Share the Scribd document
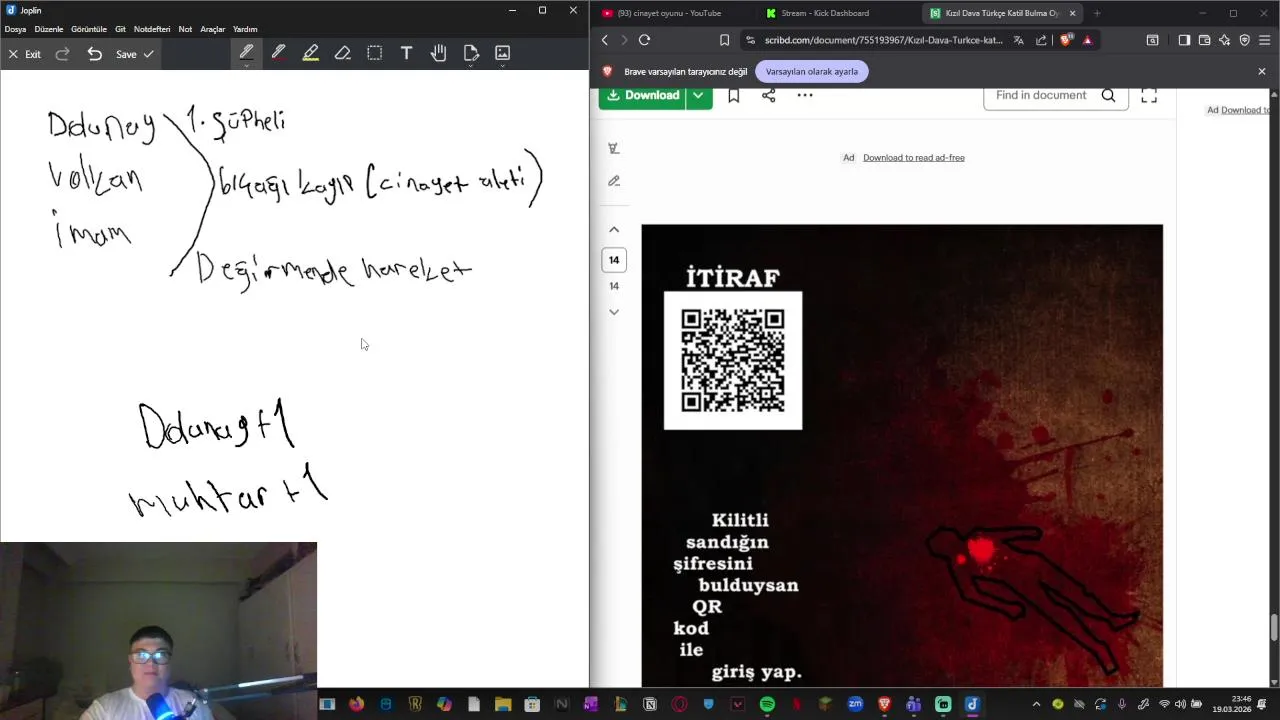The width and height of the screenshot is (1280, 720). tap(769, 96)
